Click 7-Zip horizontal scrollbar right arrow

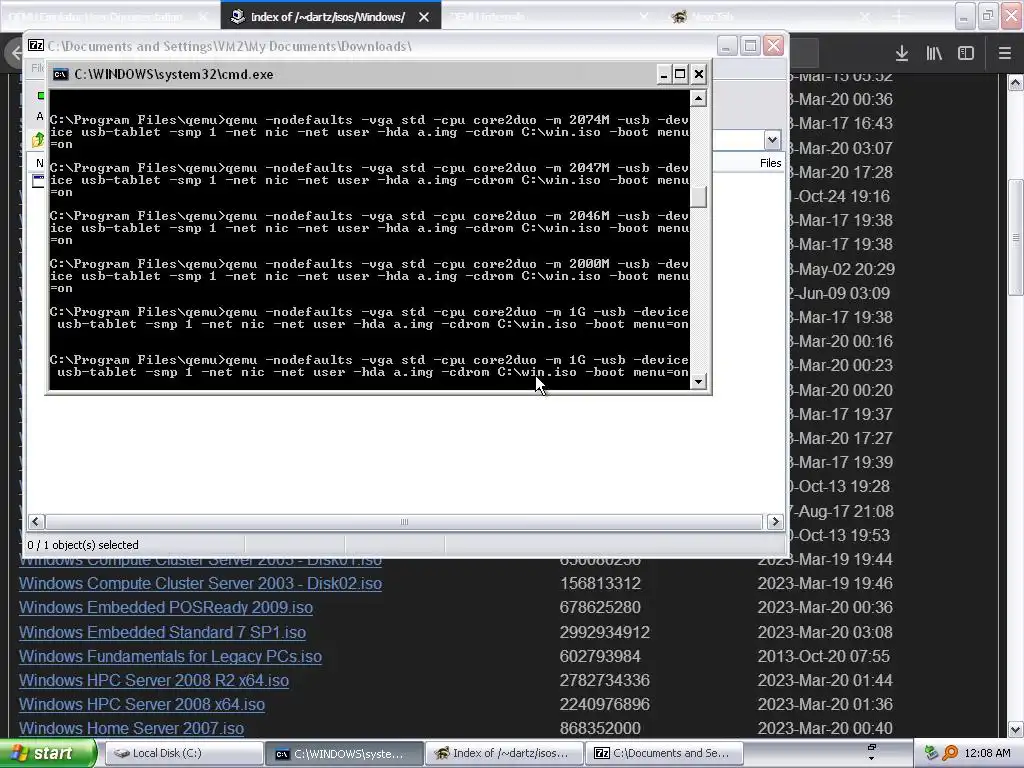coord(775,521)
